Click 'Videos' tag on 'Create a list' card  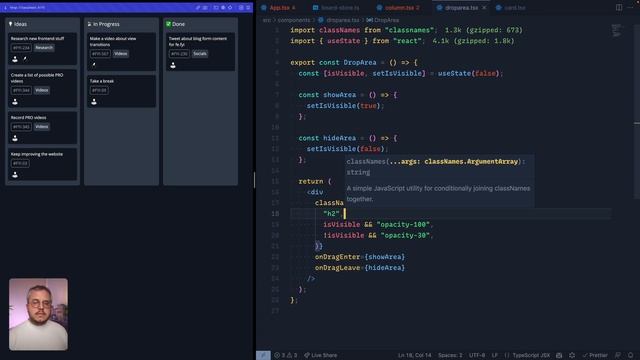click(x=42, y=90)
